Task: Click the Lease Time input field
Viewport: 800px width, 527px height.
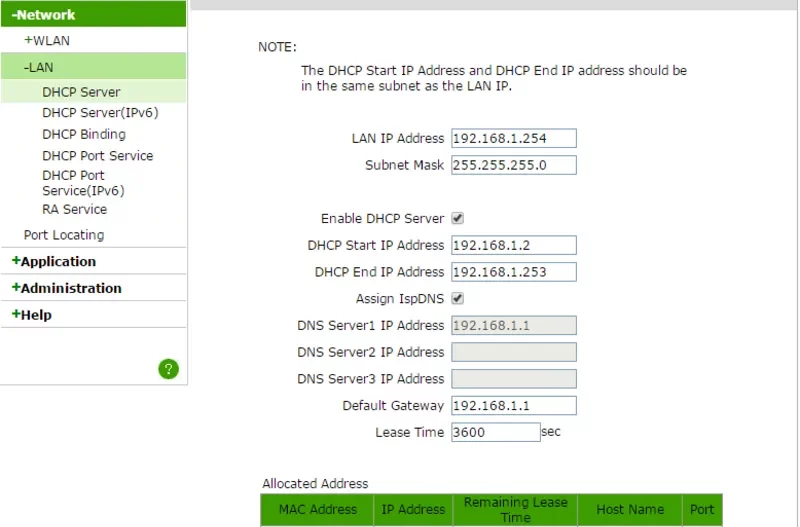Action: [494, 432]
